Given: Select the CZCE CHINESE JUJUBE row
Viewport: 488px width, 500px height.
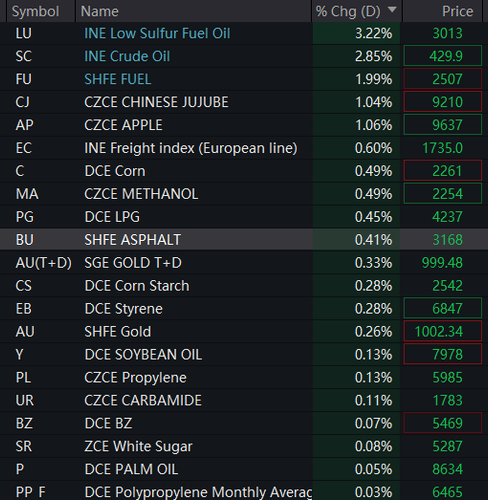Looking at the screenshot, I should 244,102.
